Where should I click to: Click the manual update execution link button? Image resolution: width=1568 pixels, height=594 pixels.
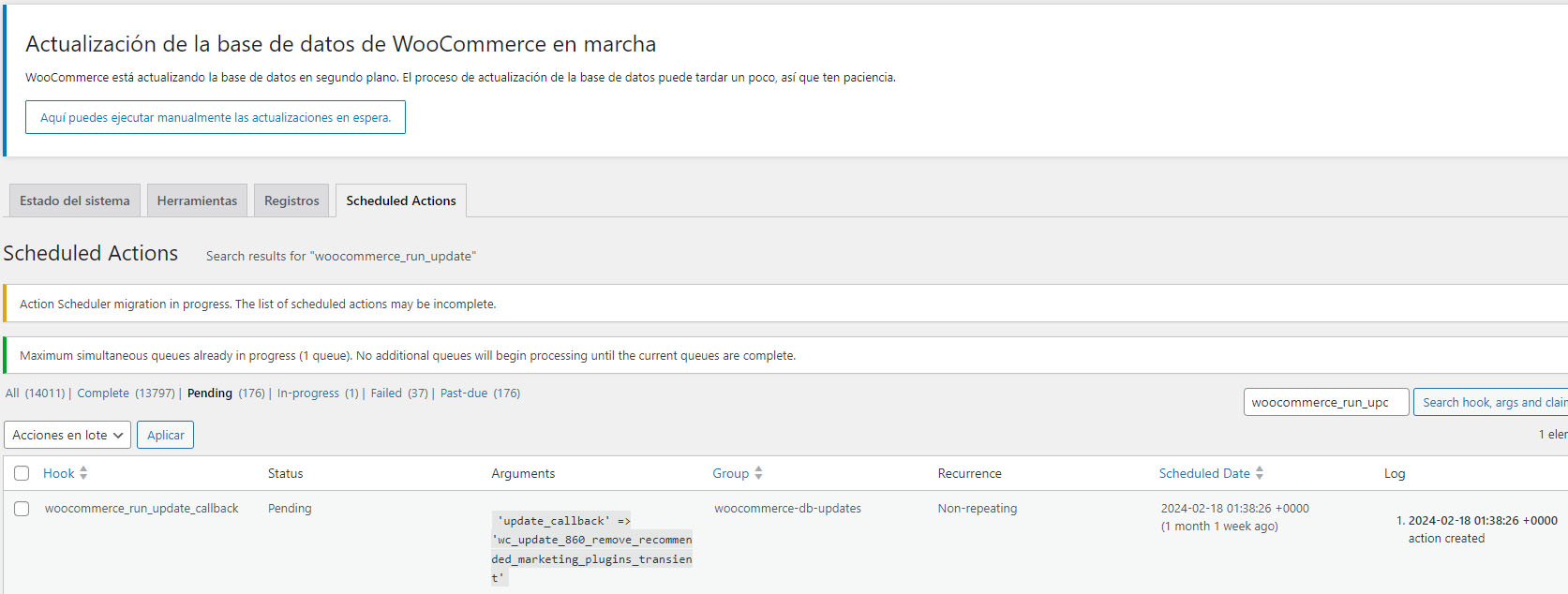click(216, 117)
